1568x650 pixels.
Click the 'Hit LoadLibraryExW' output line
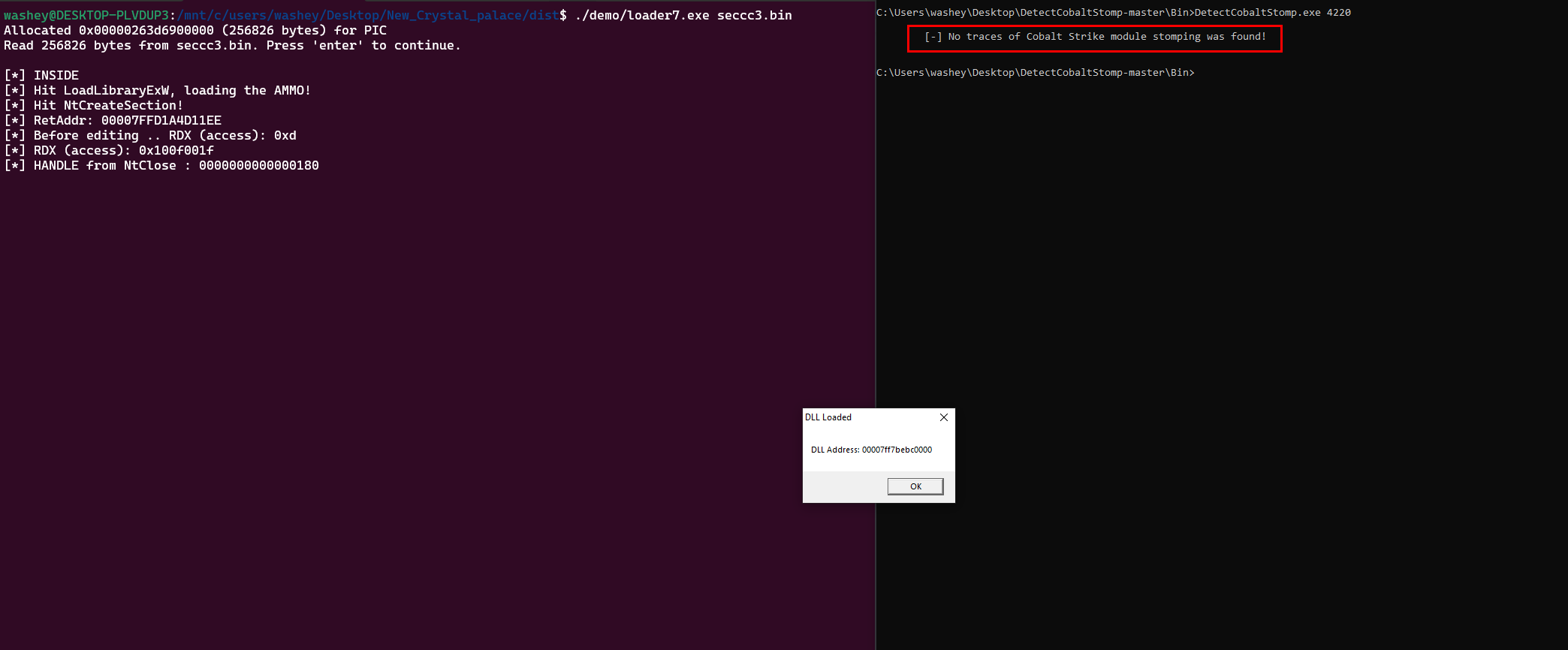[x=158, y=90]
